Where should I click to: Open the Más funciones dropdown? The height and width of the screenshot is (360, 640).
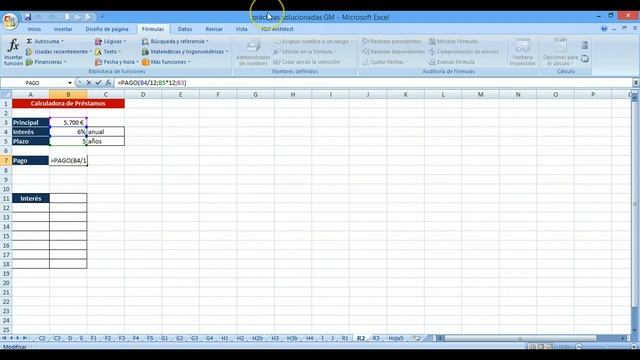pos(166,62)
